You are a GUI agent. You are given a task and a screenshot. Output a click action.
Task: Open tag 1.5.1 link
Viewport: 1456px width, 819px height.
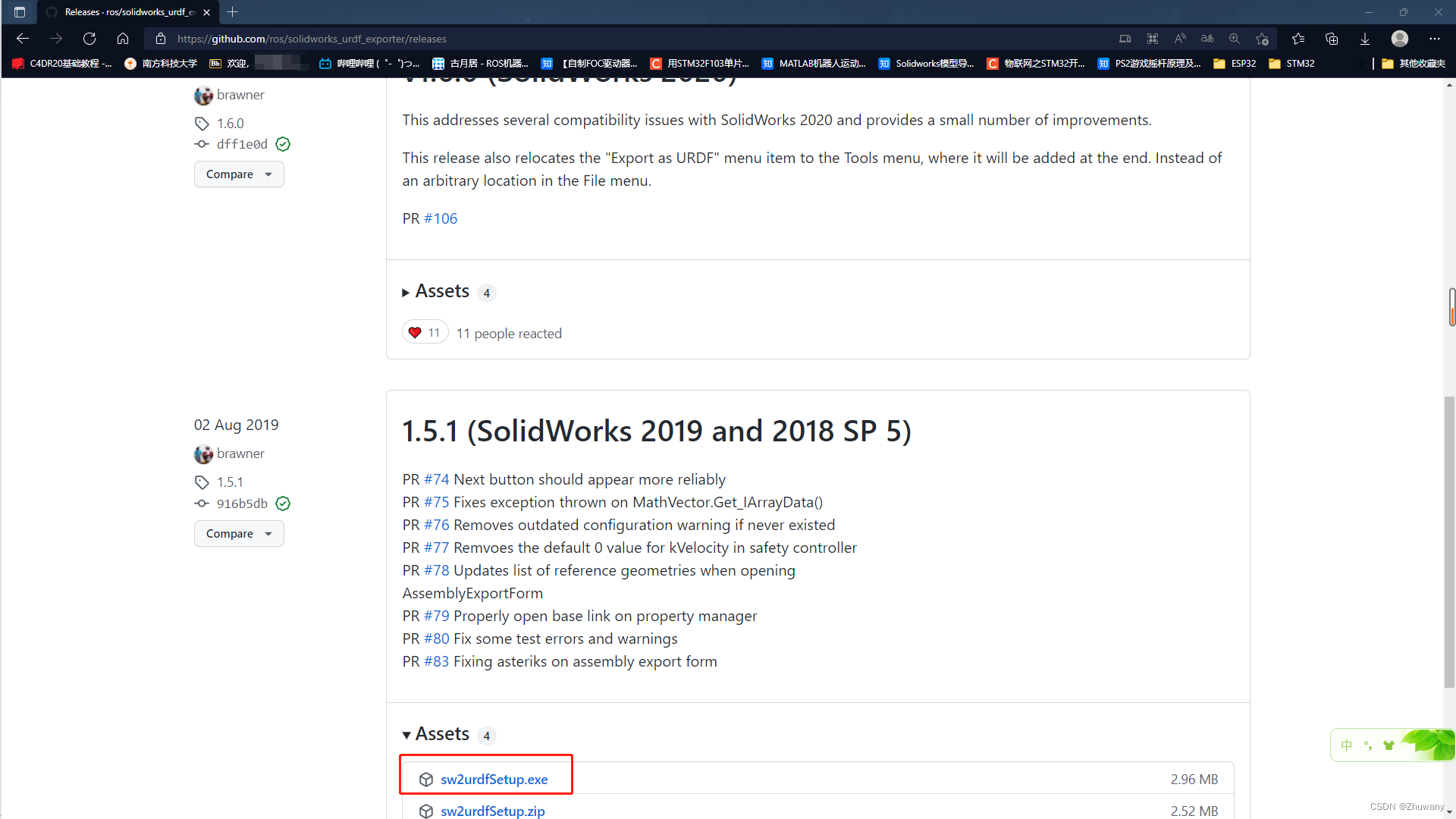point(230,482)
